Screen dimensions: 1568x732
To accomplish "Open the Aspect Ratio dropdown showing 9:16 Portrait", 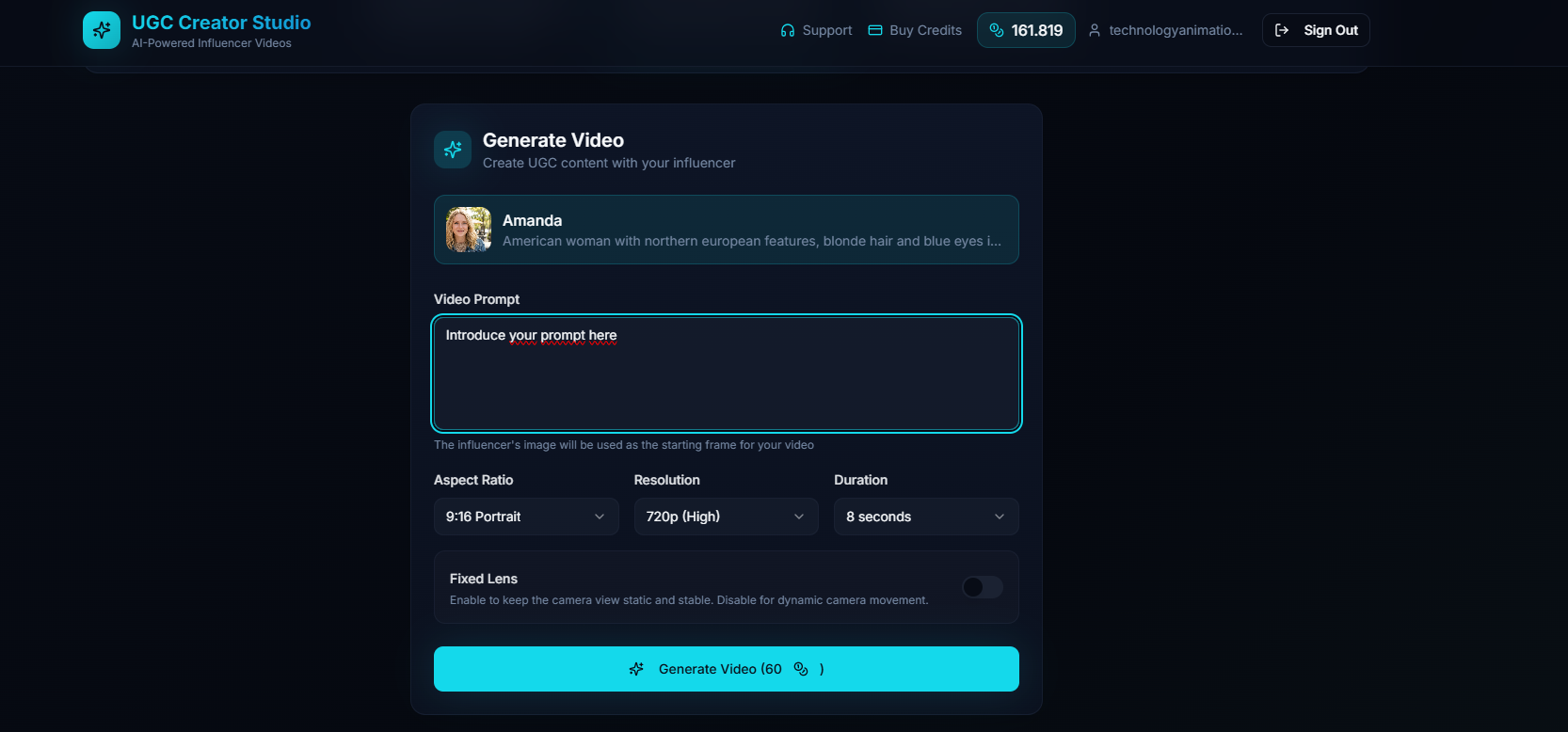I will (526, 517).
